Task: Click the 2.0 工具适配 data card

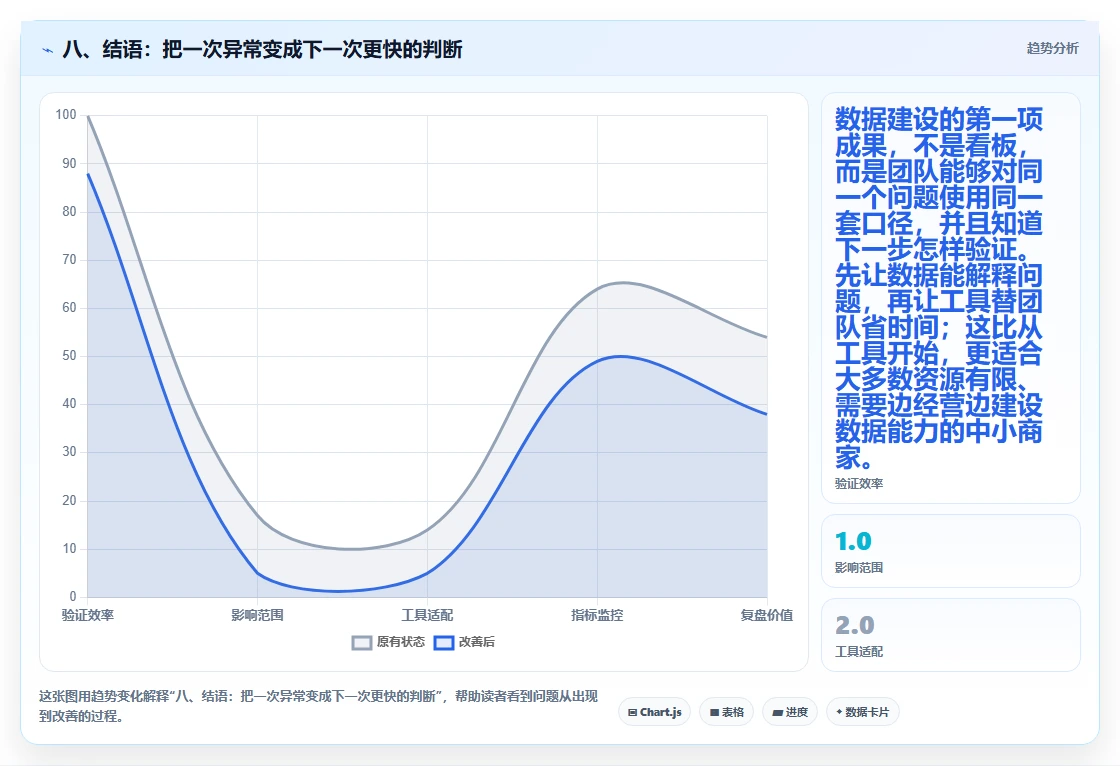Action: tap(951, 635)
